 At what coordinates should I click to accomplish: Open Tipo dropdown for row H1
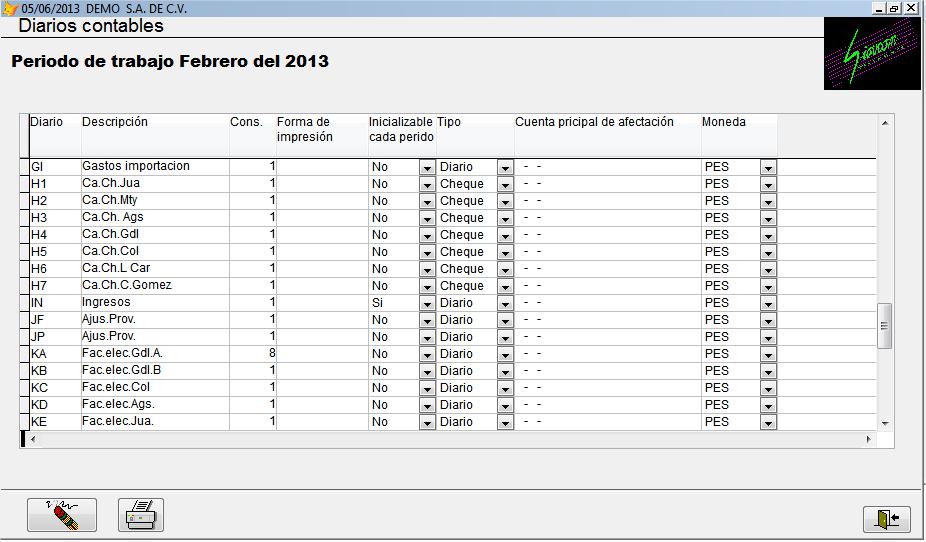(505, 185)
